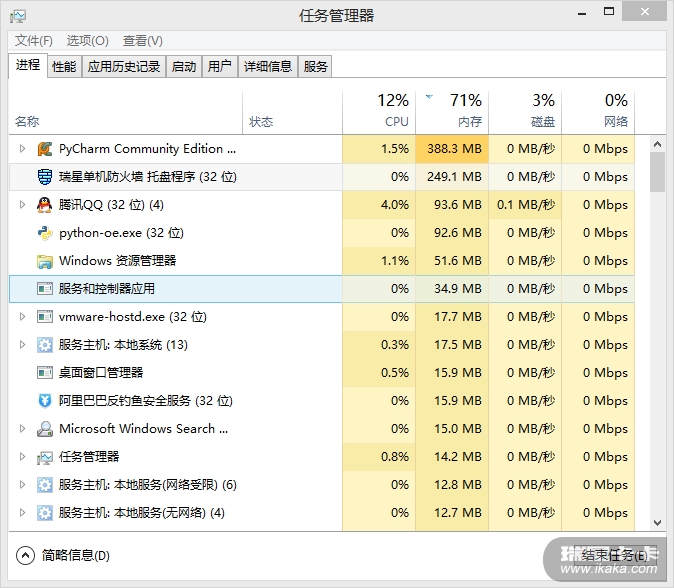Viewport: 674px width, 588px height.
Task: Click the PyCharm Community Edition process icon
Action: (45, 149)
